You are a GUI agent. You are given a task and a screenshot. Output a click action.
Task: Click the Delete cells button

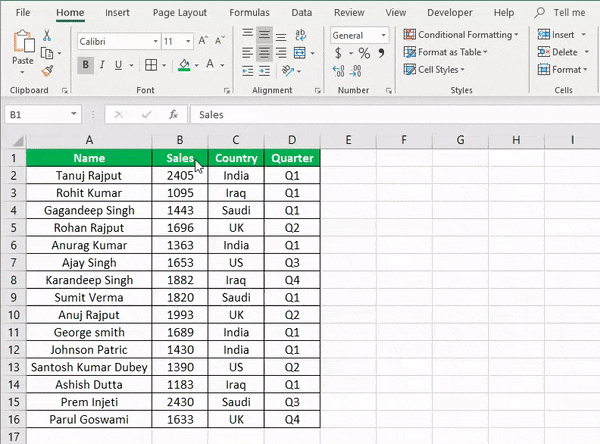(x=558, y=52)
